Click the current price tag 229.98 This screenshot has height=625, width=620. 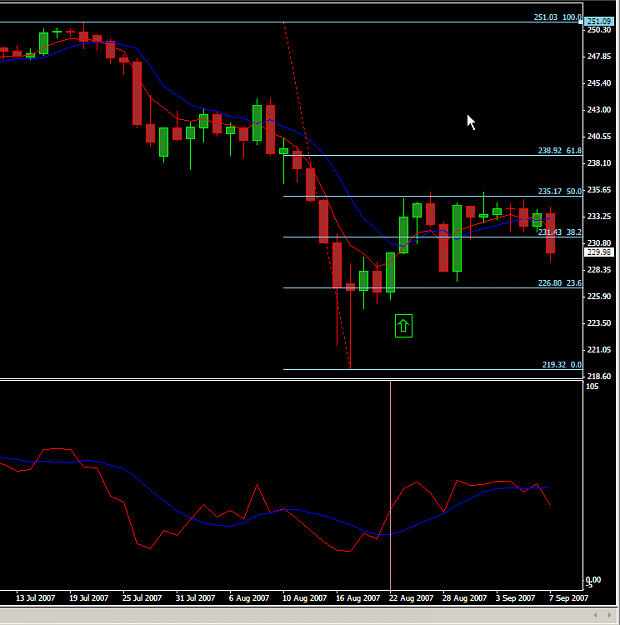click(x=598, y=252)
